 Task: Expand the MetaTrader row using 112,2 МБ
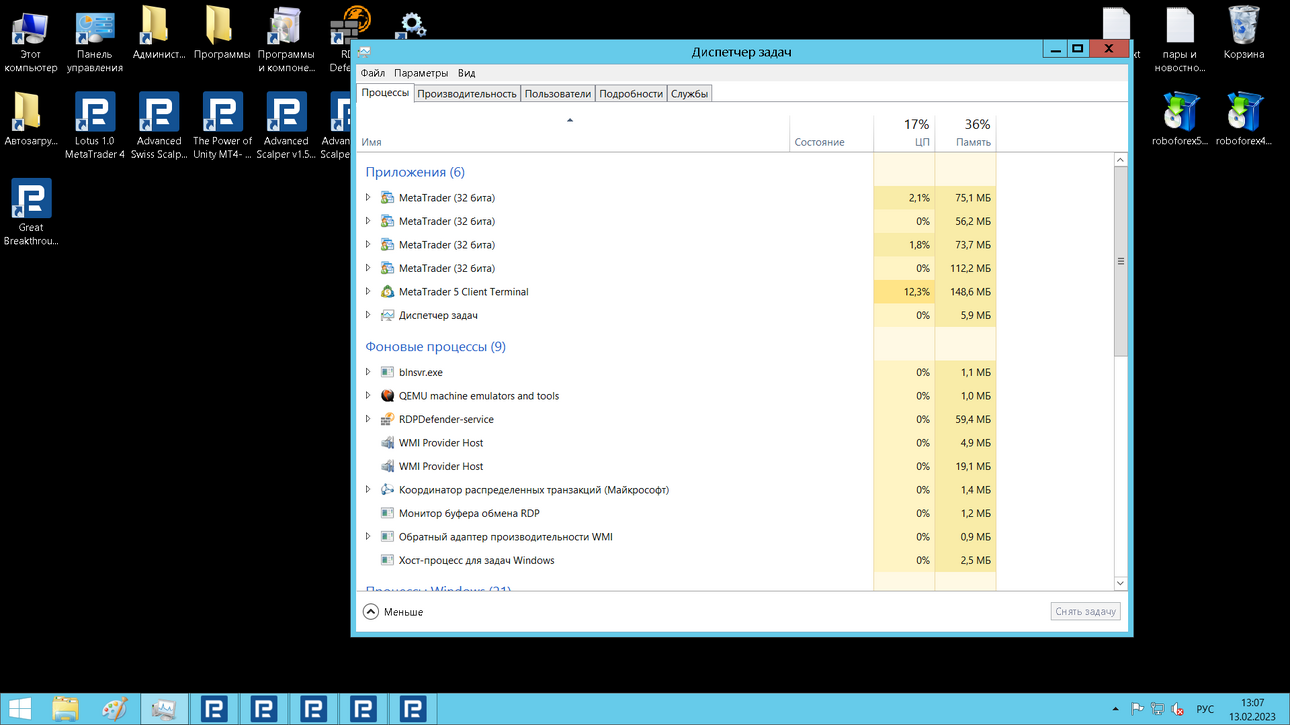coord(368,268)
